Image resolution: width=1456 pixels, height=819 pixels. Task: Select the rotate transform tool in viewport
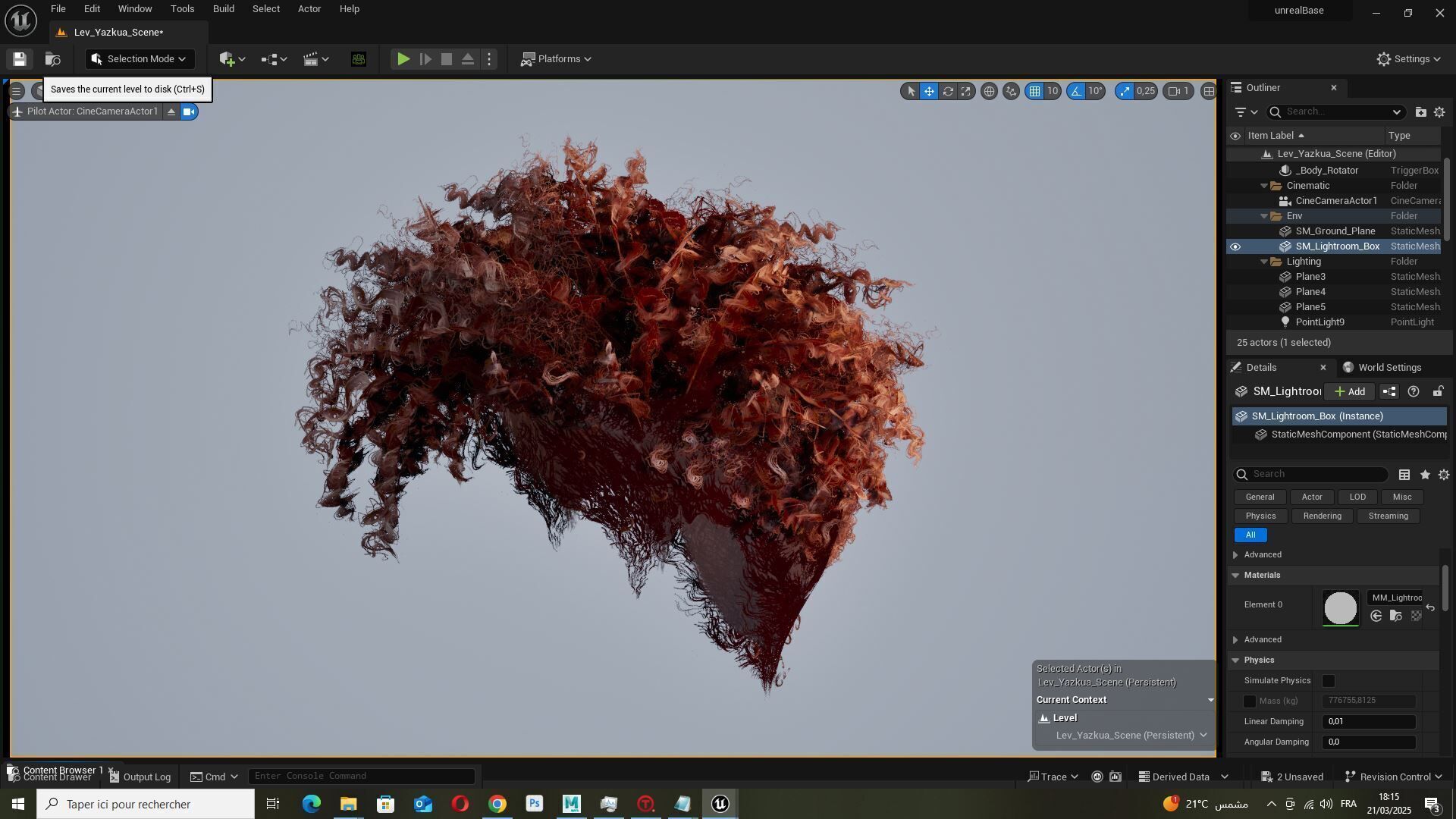(948, 91)
